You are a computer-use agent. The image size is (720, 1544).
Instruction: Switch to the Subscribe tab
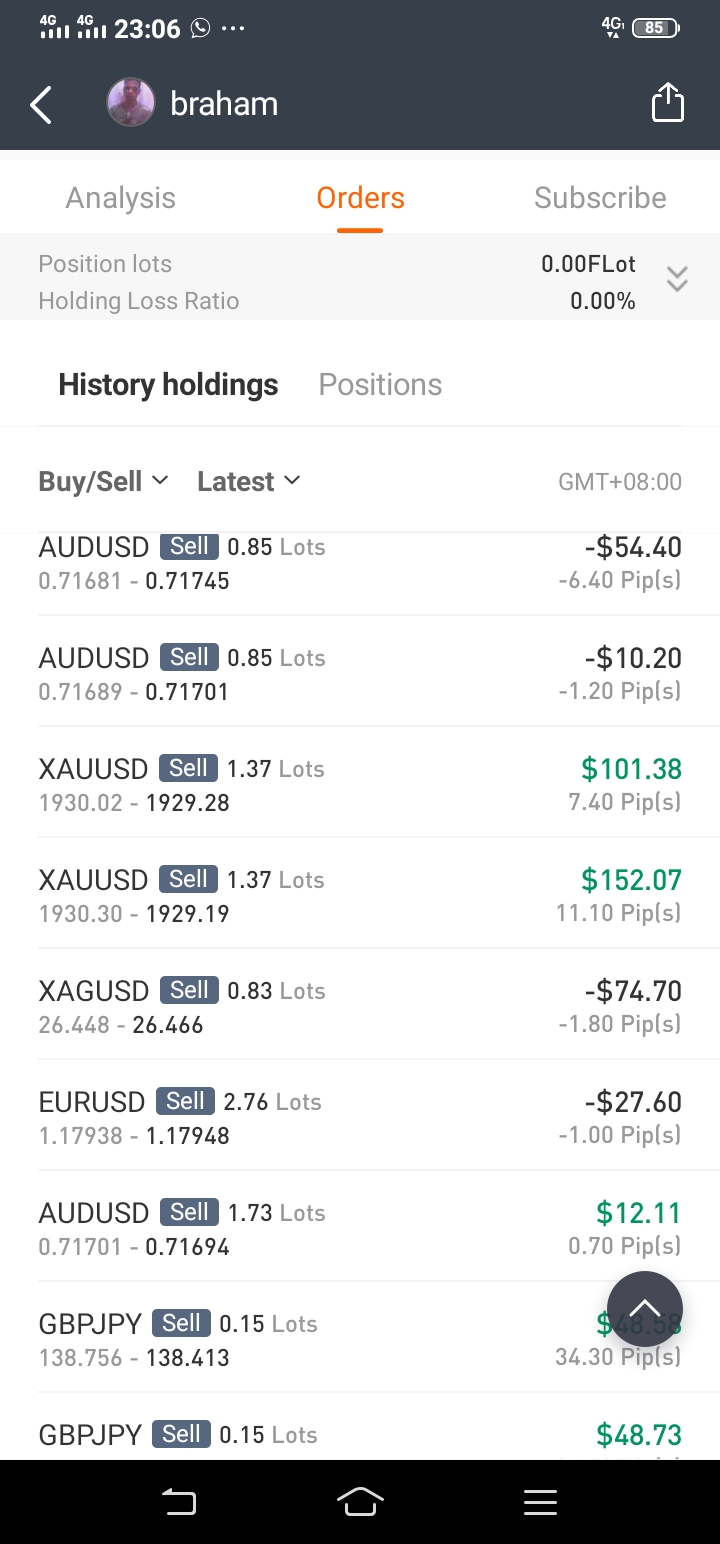[600, 198]
